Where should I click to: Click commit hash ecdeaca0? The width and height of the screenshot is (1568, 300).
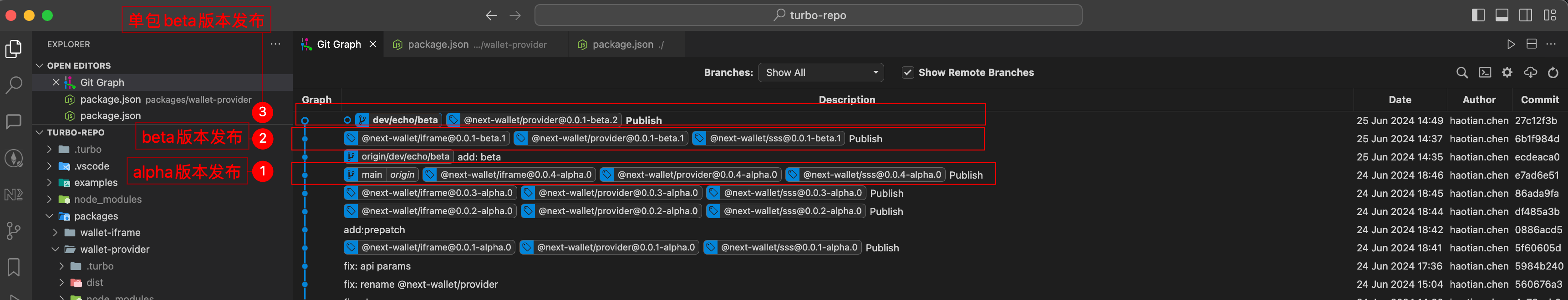click(1537, 157)
